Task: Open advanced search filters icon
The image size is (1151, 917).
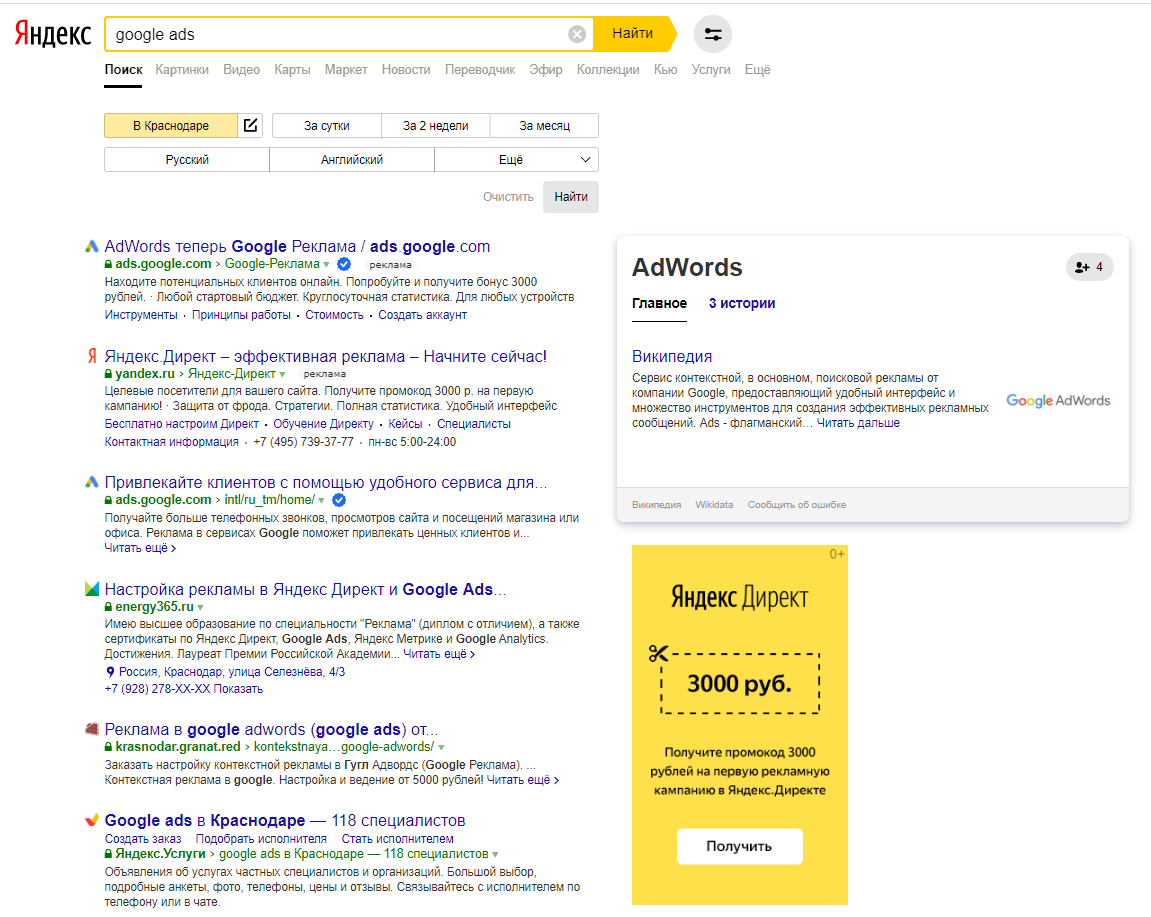Action: pyautogui.click(x=712, y=34)
